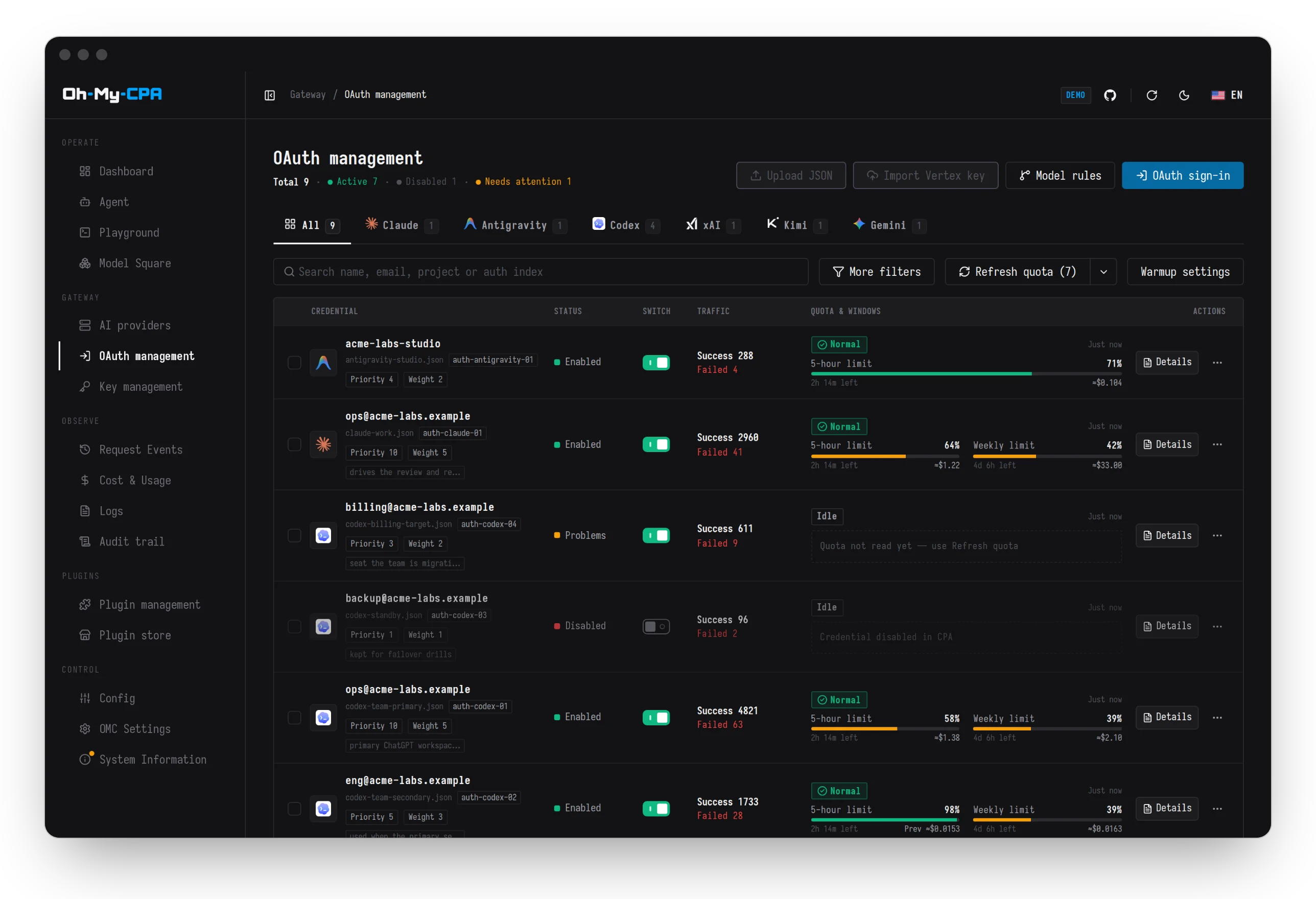1316x899 pixels.
Task: Toggle switch for acme-labs-studio credential
Action: click(x=656, y=362)
